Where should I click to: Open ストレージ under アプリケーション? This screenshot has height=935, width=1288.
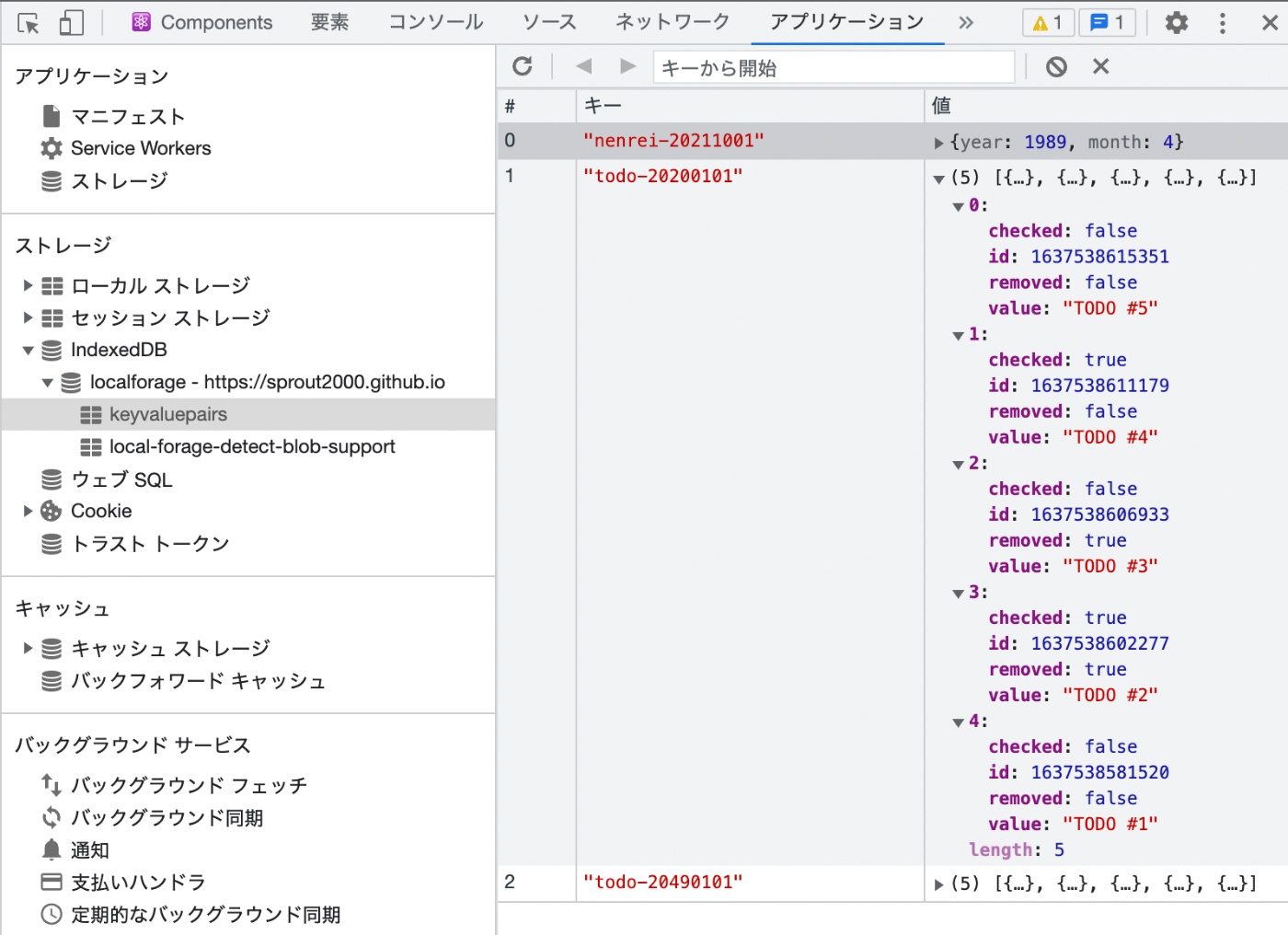coord(120,181)
